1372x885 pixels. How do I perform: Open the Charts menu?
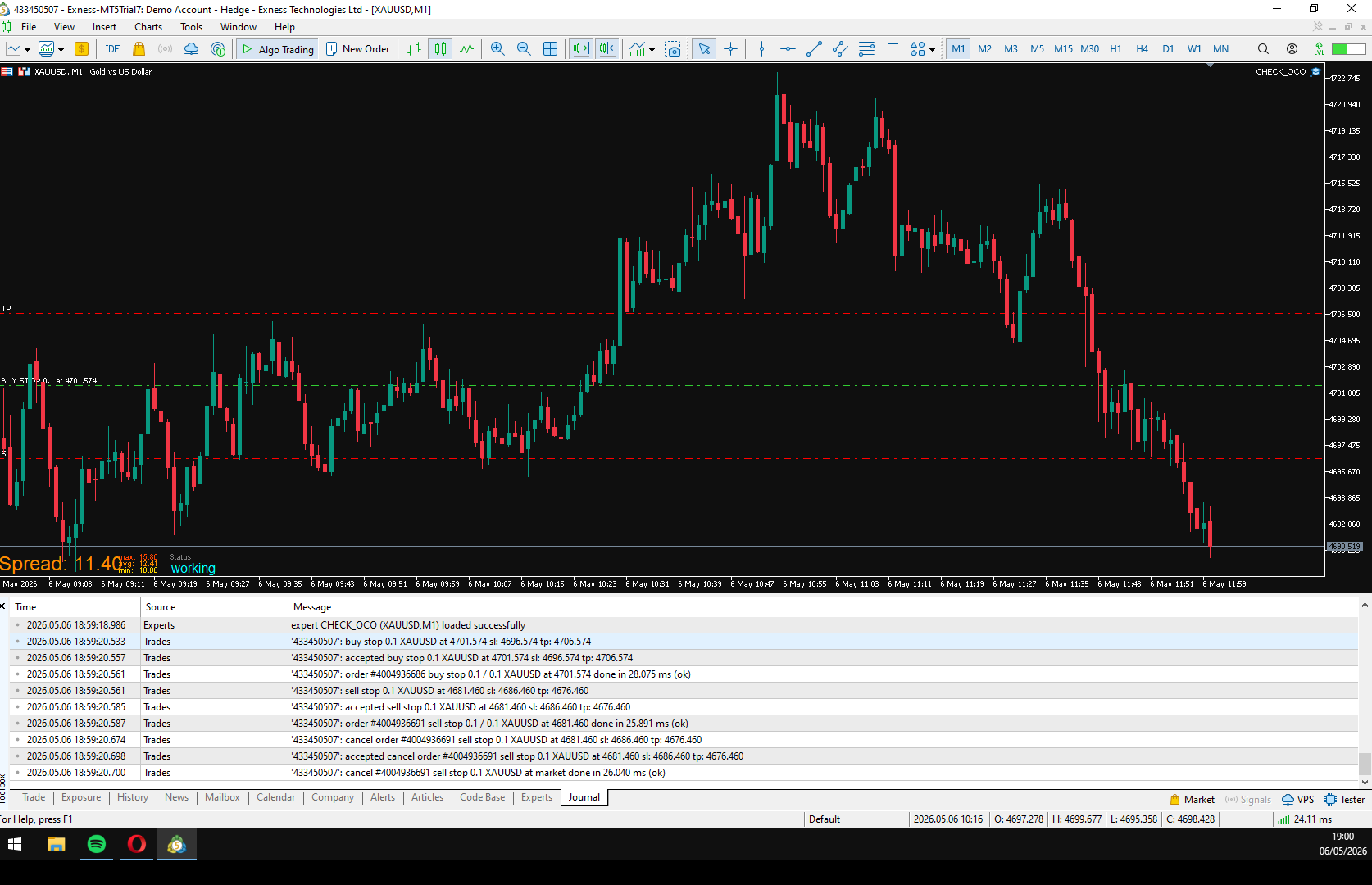148,27
